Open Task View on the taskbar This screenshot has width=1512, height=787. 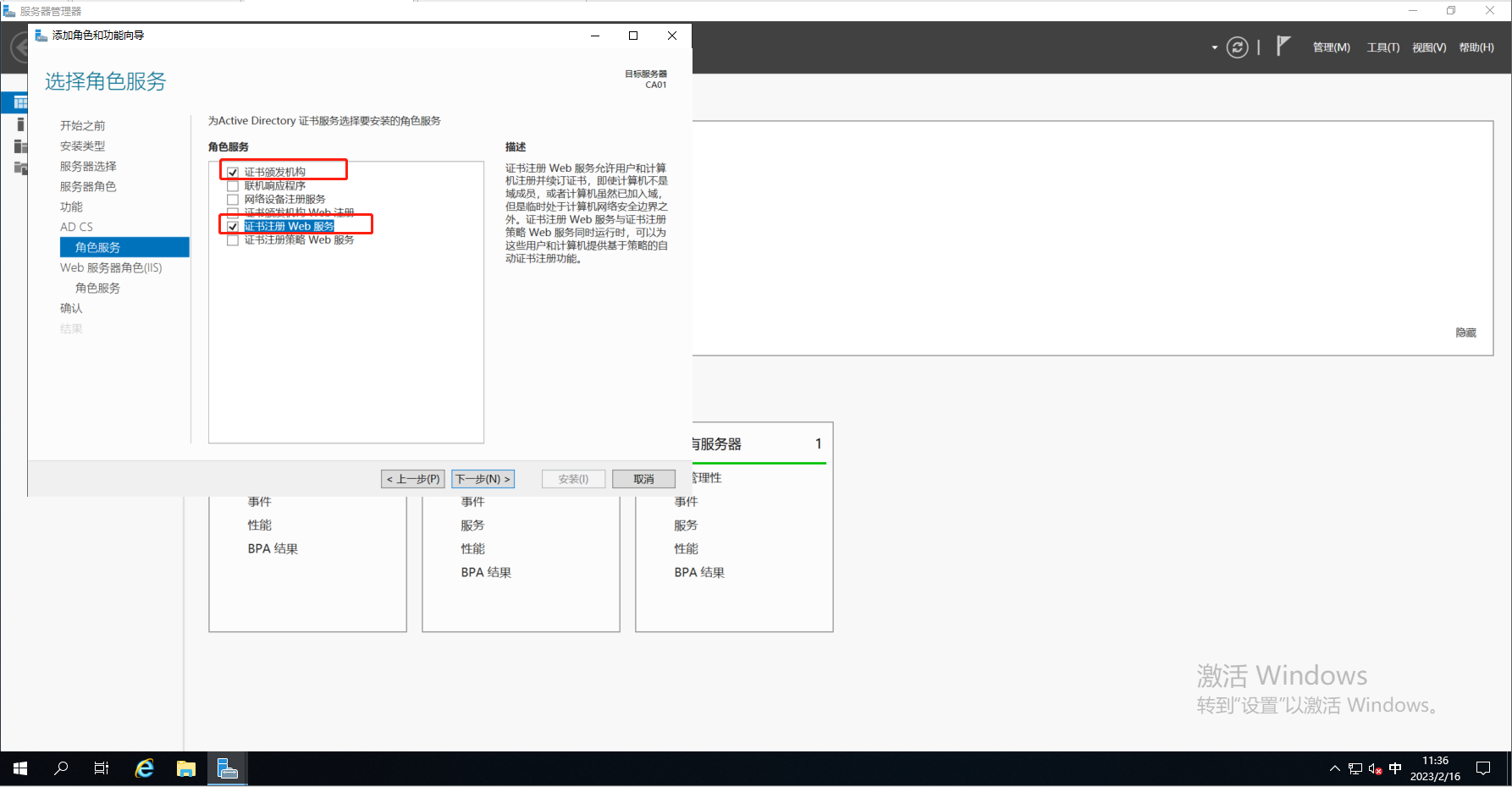pos(102,768)
